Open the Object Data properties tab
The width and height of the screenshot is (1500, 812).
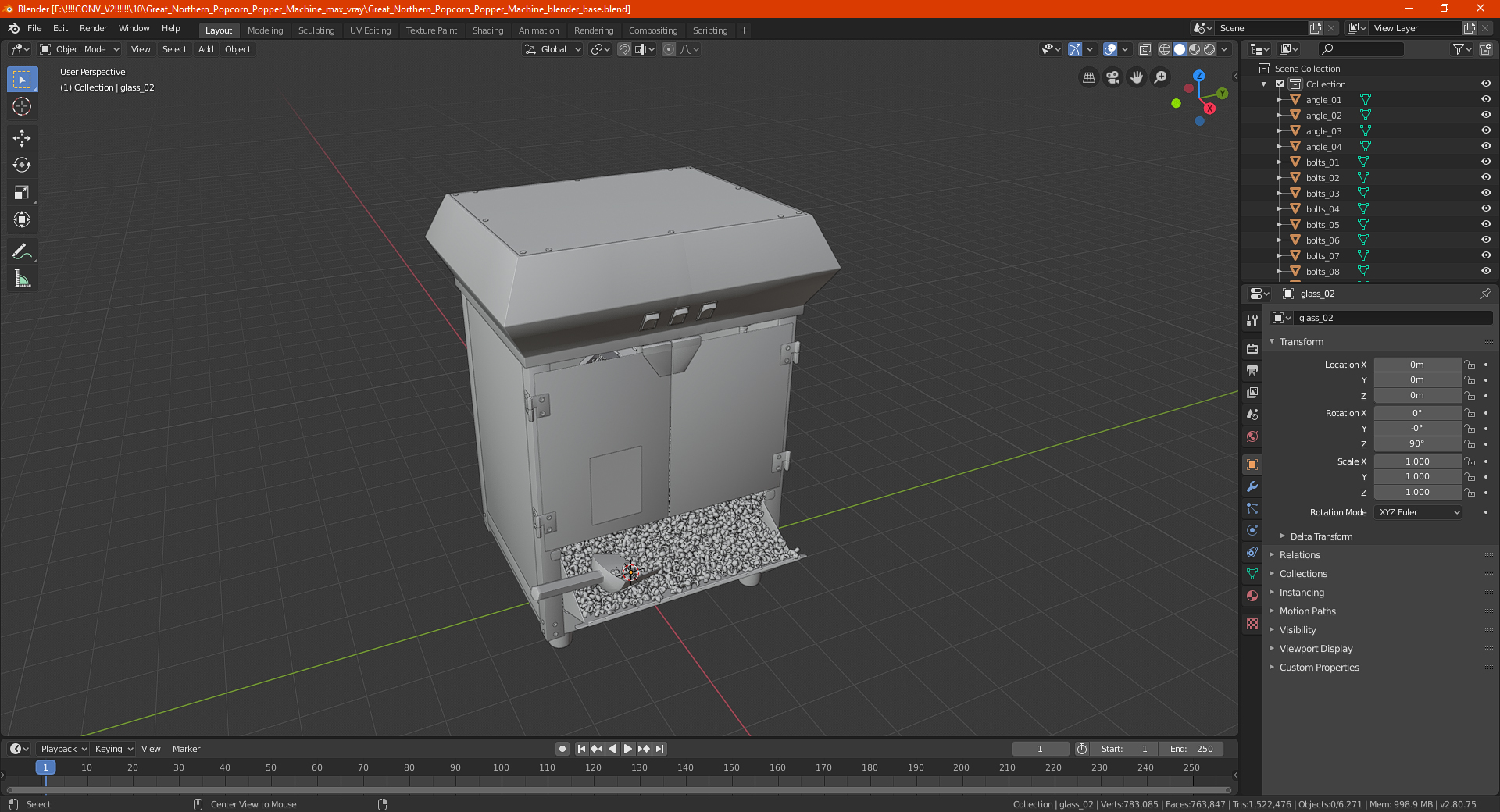[1252, 574]
